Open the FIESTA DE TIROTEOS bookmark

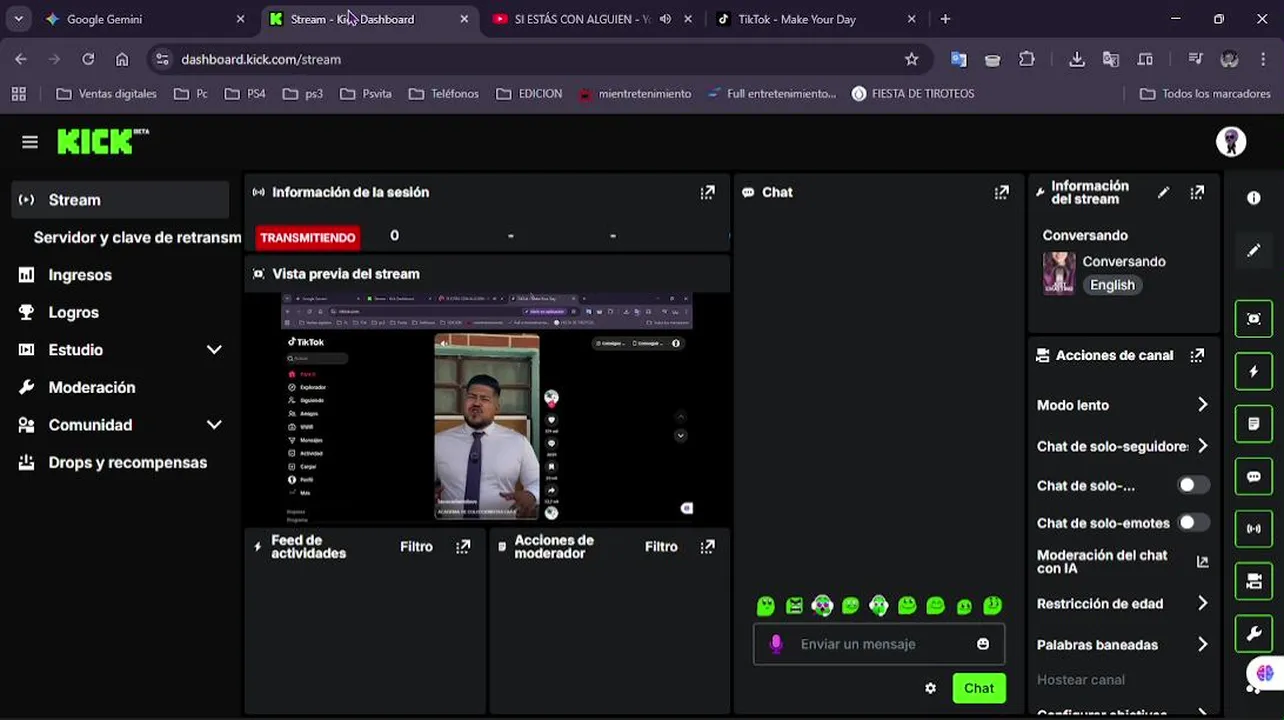[913, 93]
